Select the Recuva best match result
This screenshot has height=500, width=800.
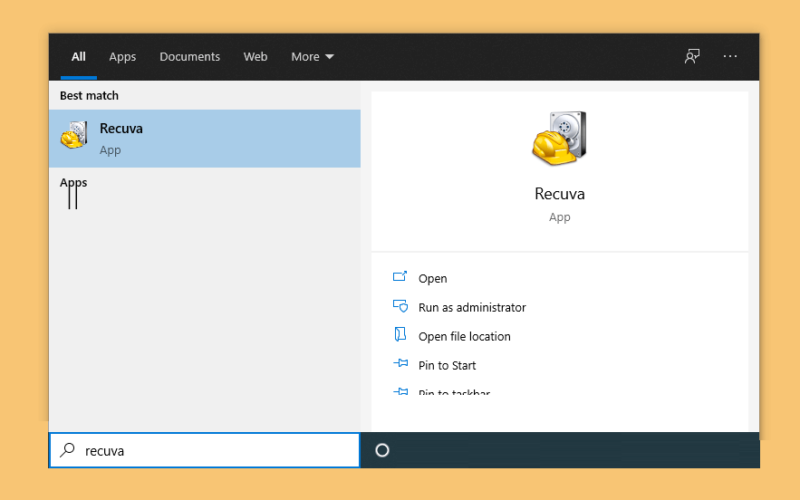tap(205, 139)
